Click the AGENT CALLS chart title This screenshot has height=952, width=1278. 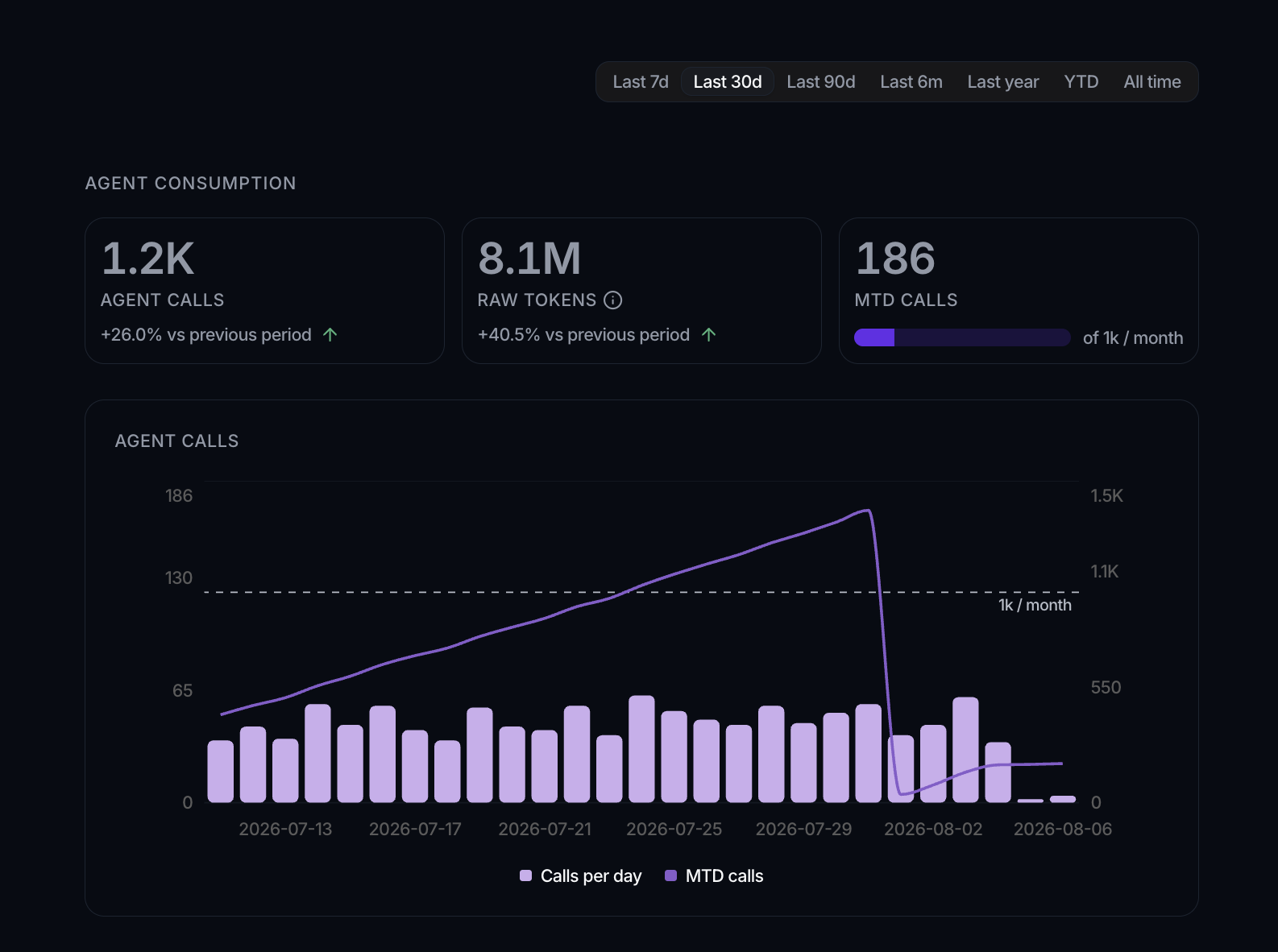176,441
